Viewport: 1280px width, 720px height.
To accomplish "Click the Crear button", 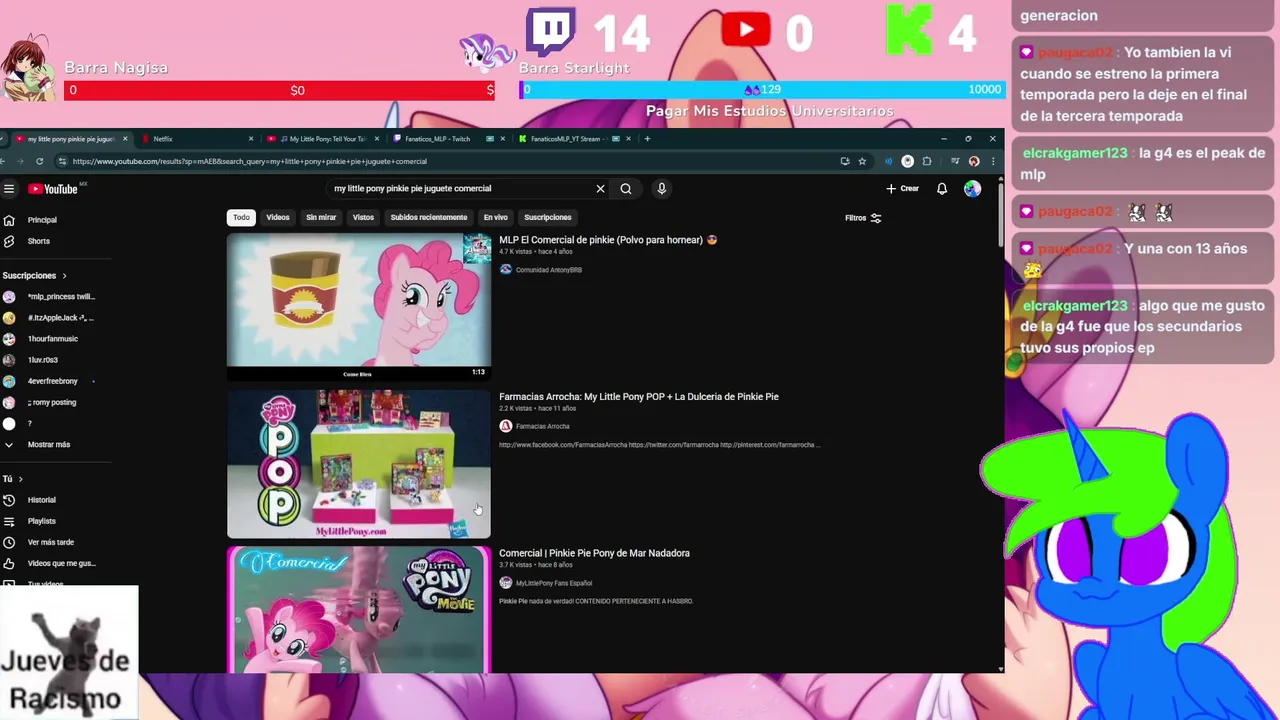I will [902, 189].
